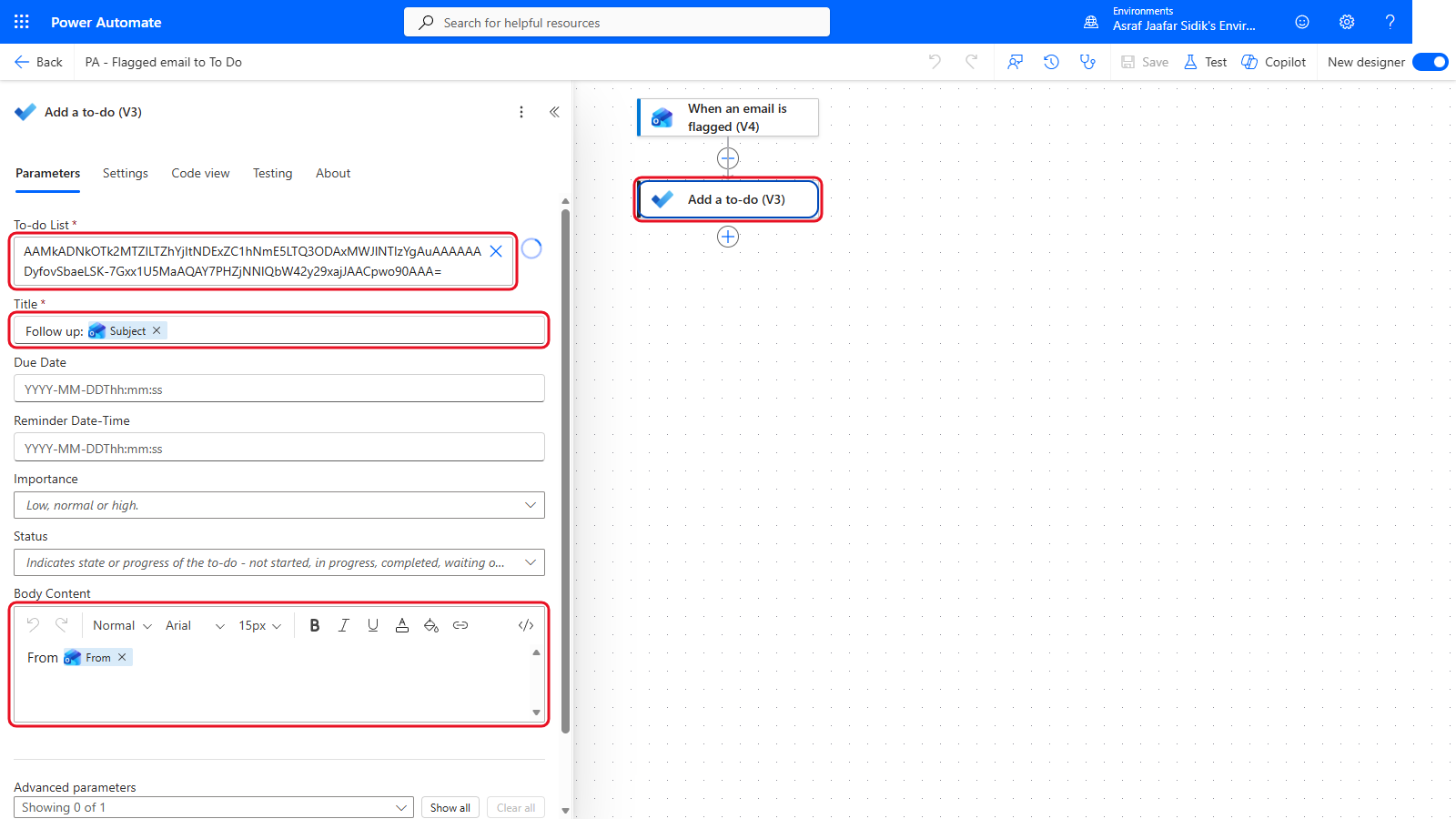Viewport: 1456px width, 819px height.
Task: Open the Importance dropdown
Action: coord(279,505)
